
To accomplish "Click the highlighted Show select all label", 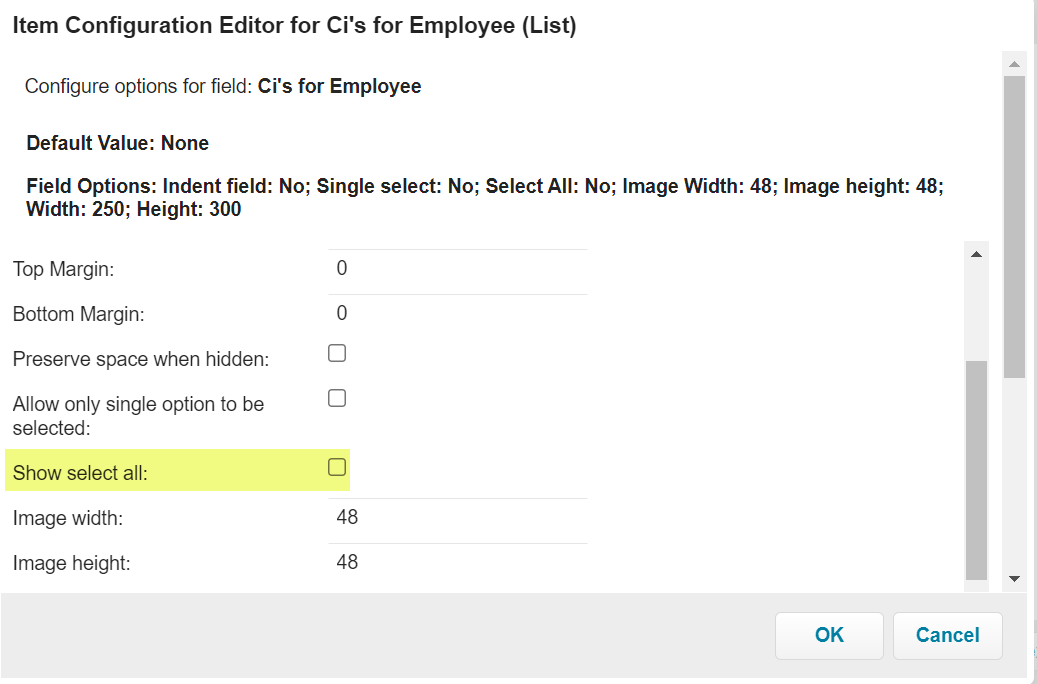I will 80,474.
